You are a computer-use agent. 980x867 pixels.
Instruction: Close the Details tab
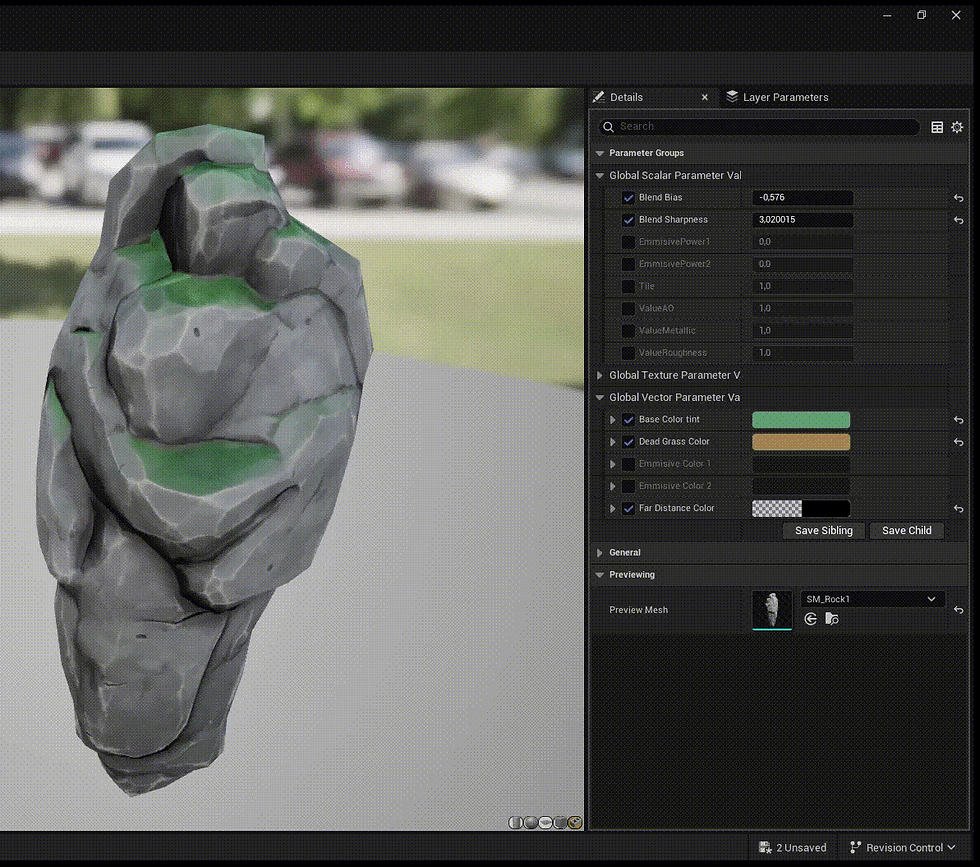click(x=704, y=98)
